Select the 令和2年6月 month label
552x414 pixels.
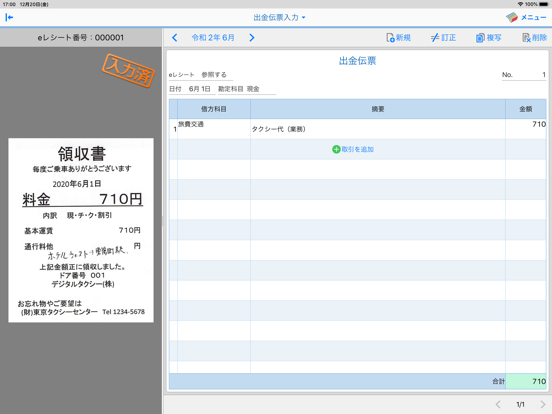click(x=213, y=38)
